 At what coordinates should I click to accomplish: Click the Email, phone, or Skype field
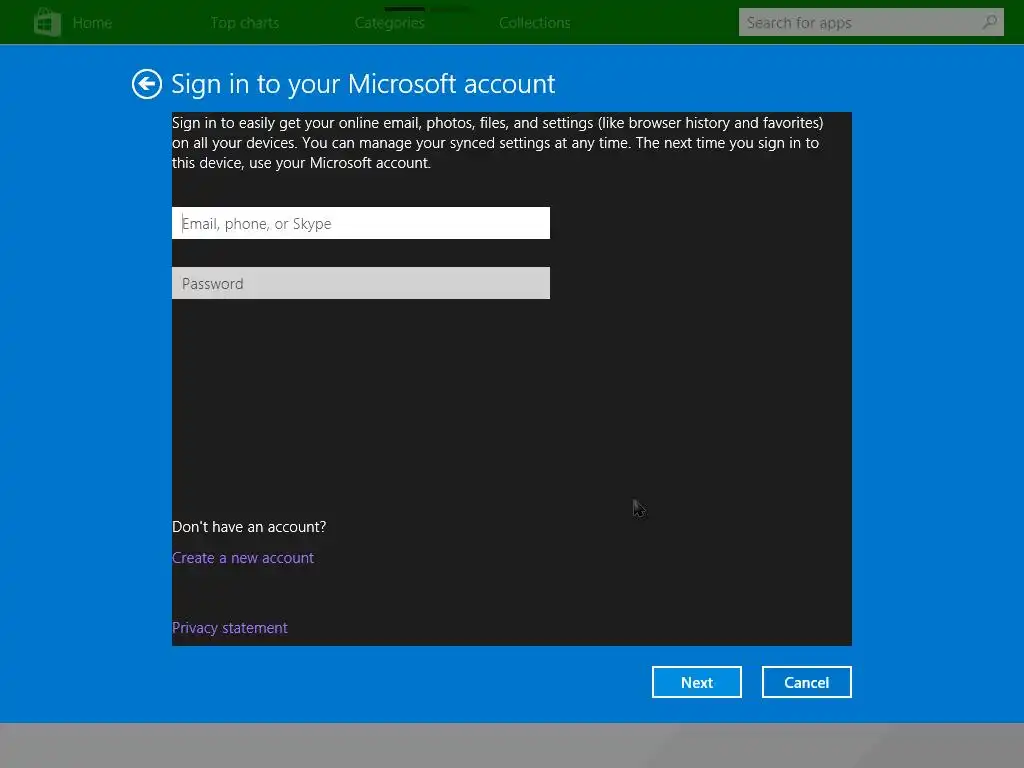click(360, 223)
